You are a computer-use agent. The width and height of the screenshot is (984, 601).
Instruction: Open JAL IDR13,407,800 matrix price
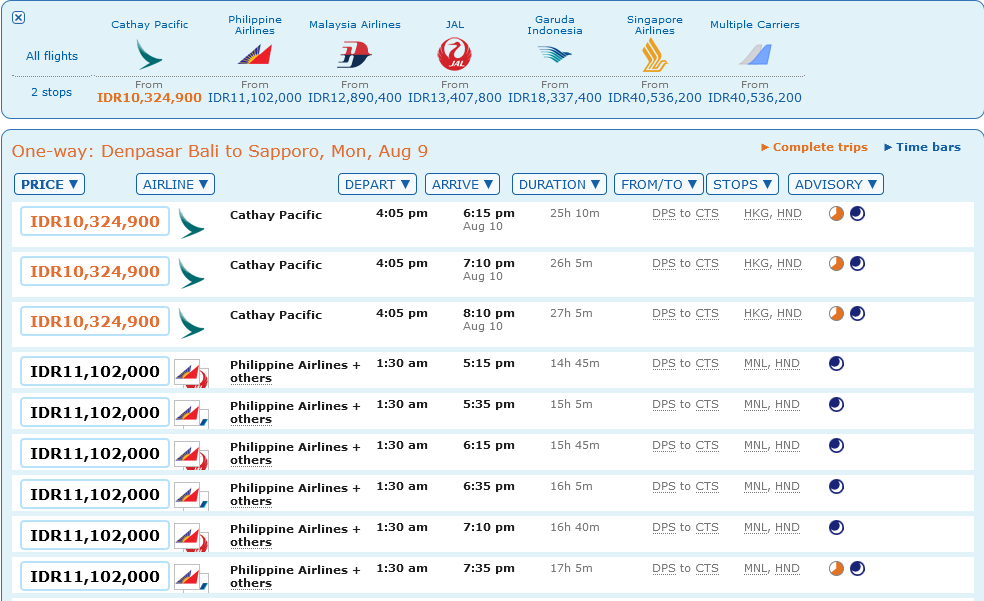point(454,98)
